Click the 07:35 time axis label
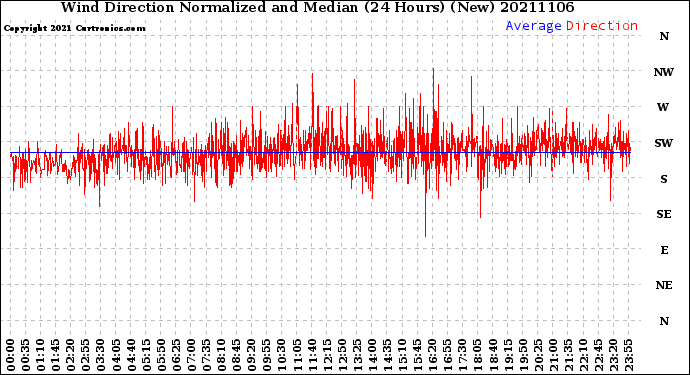690x375 pixels. pos(206,355)
